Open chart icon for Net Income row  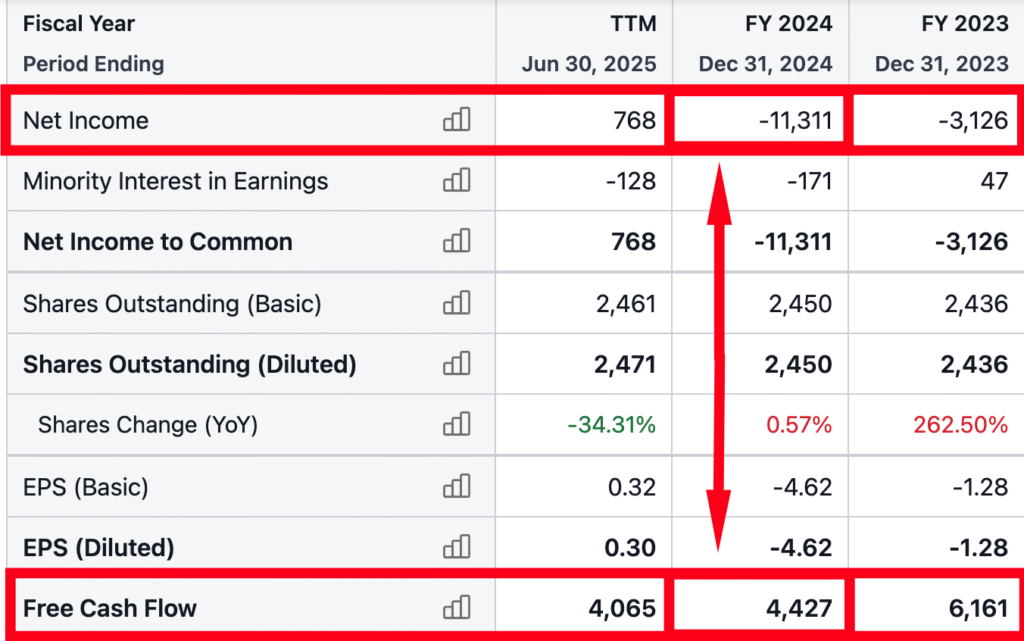pos(456,120)
